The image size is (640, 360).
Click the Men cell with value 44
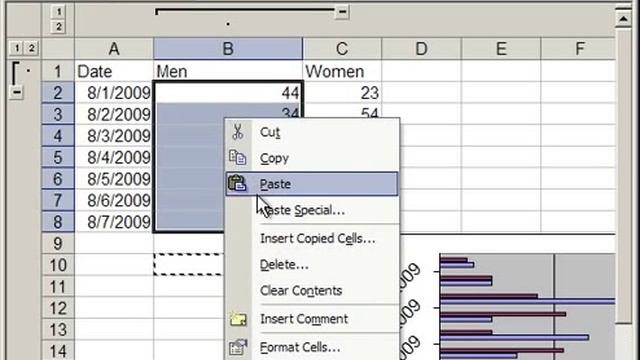pyautogui.click(x=228, y=93)
